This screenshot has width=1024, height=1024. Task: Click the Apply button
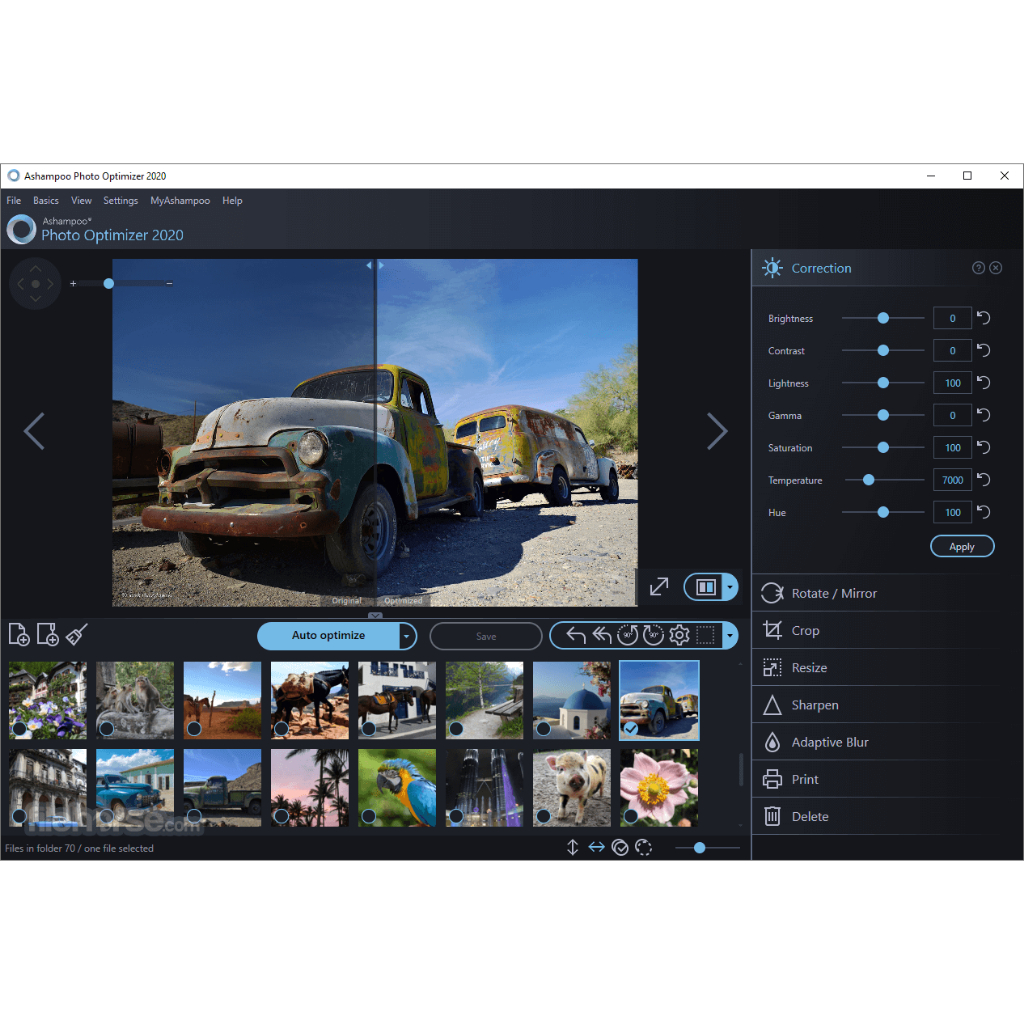click(x=962, y=547)
